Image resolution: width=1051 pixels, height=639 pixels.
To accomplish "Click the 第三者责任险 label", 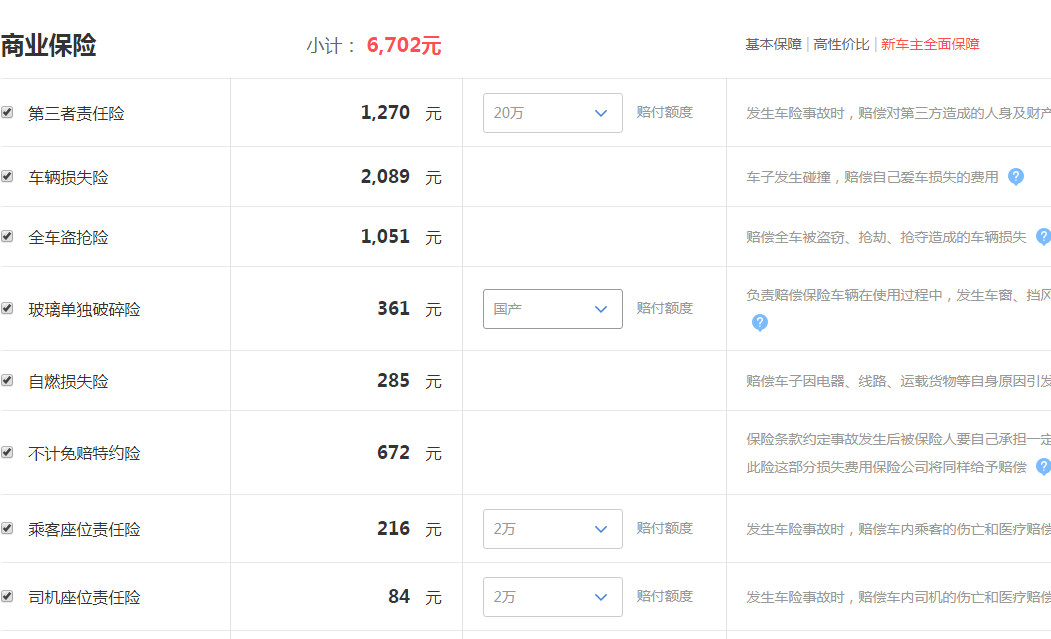I will pos(76,113).
